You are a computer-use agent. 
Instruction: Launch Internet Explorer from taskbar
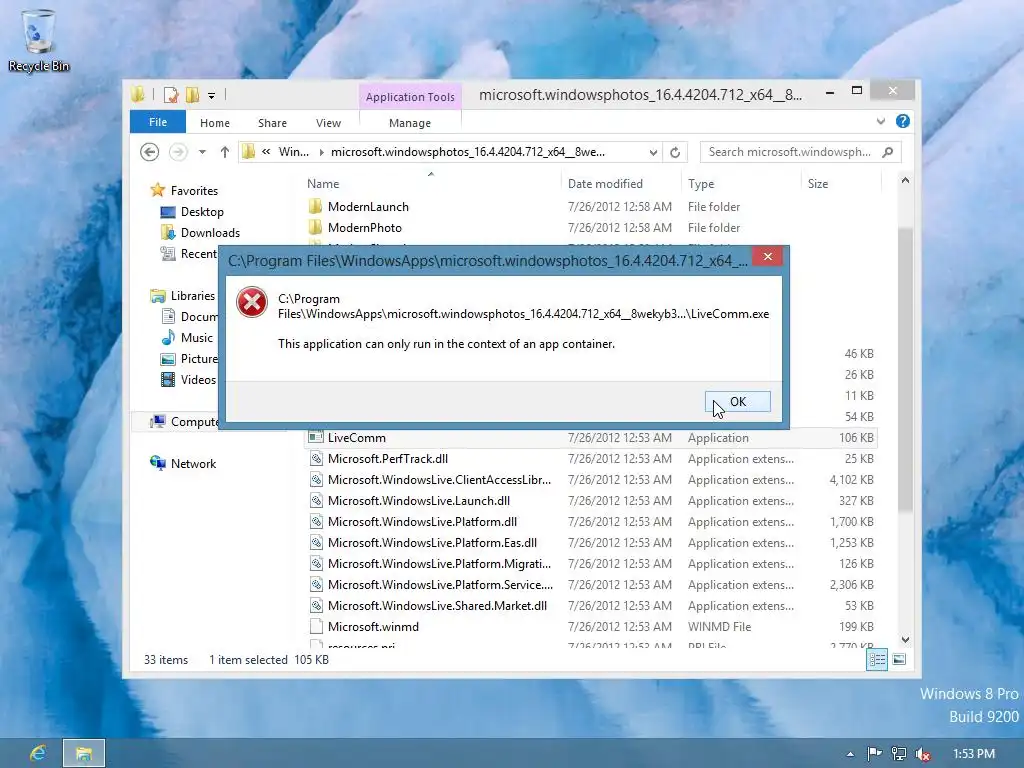point(38,753)
